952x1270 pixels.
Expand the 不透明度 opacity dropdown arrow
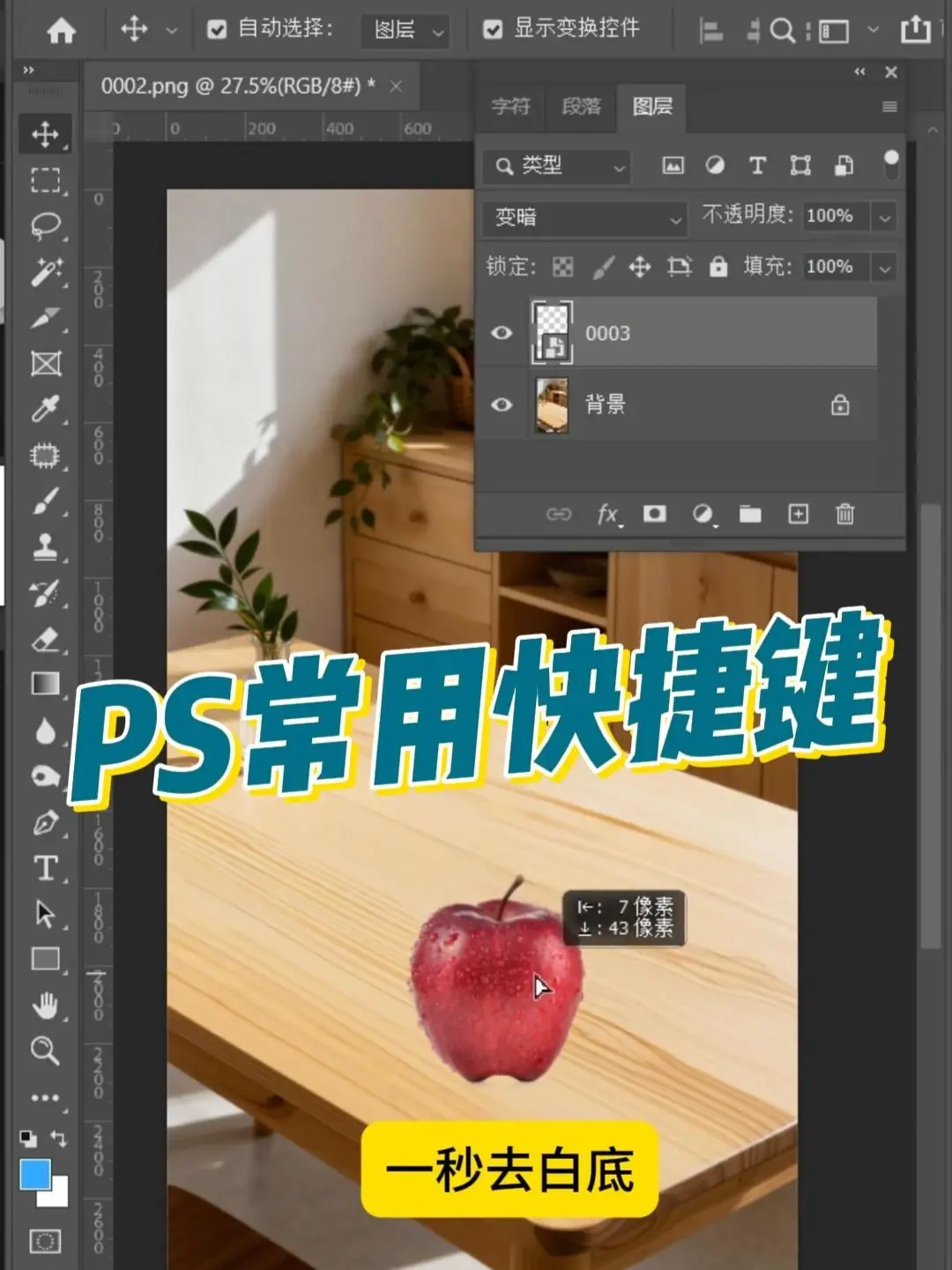tap(884, 217)
